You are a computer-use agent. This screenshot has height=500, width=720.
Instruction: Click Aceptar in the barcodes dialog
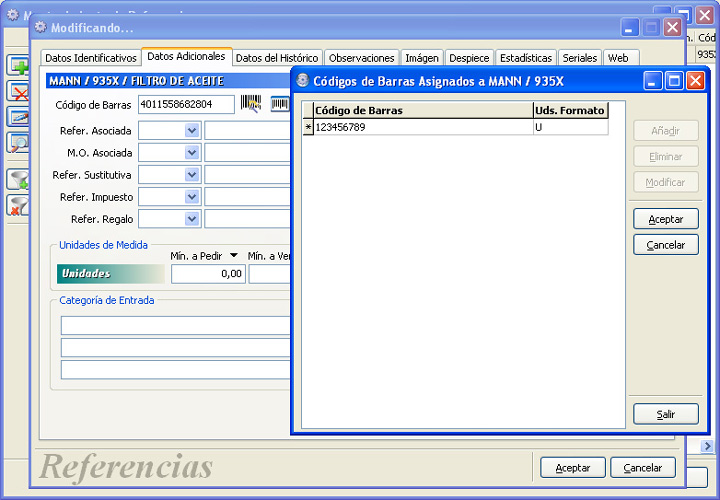666,219
